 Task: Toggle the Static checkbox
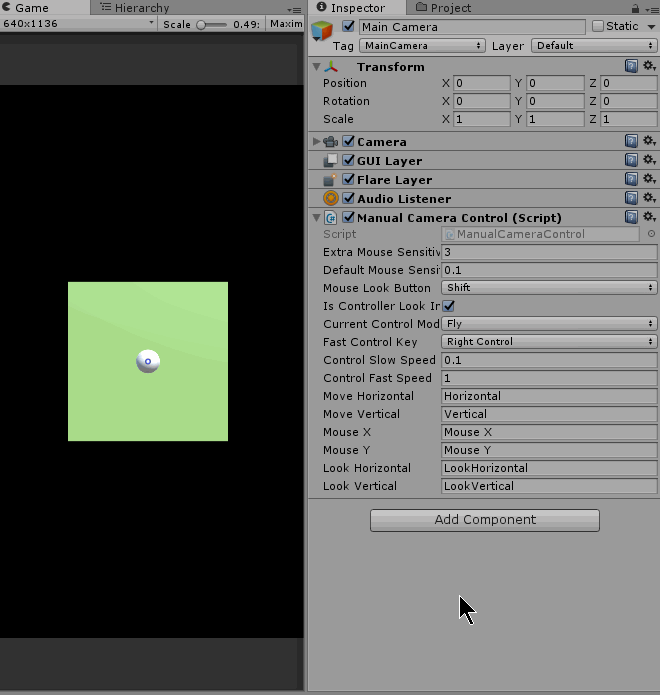click(598, 26)
